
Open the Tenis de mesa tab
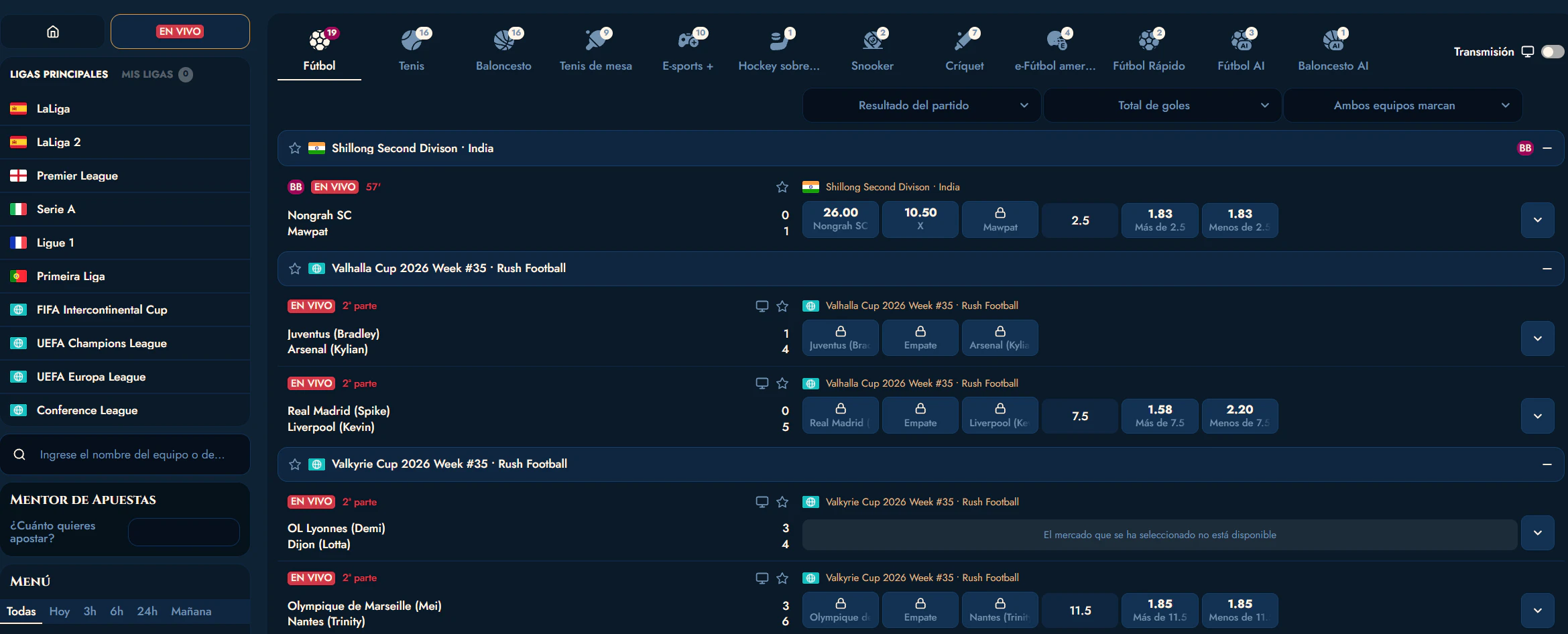(595, 50)
